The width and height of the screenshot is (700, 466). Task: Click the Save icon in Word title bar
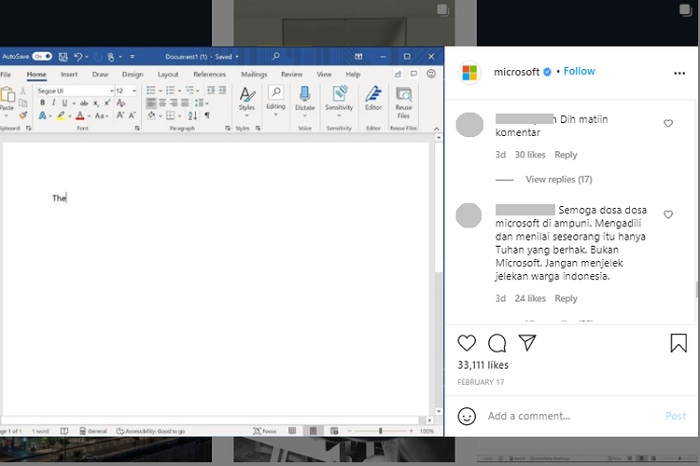click(x=63, y=57)
